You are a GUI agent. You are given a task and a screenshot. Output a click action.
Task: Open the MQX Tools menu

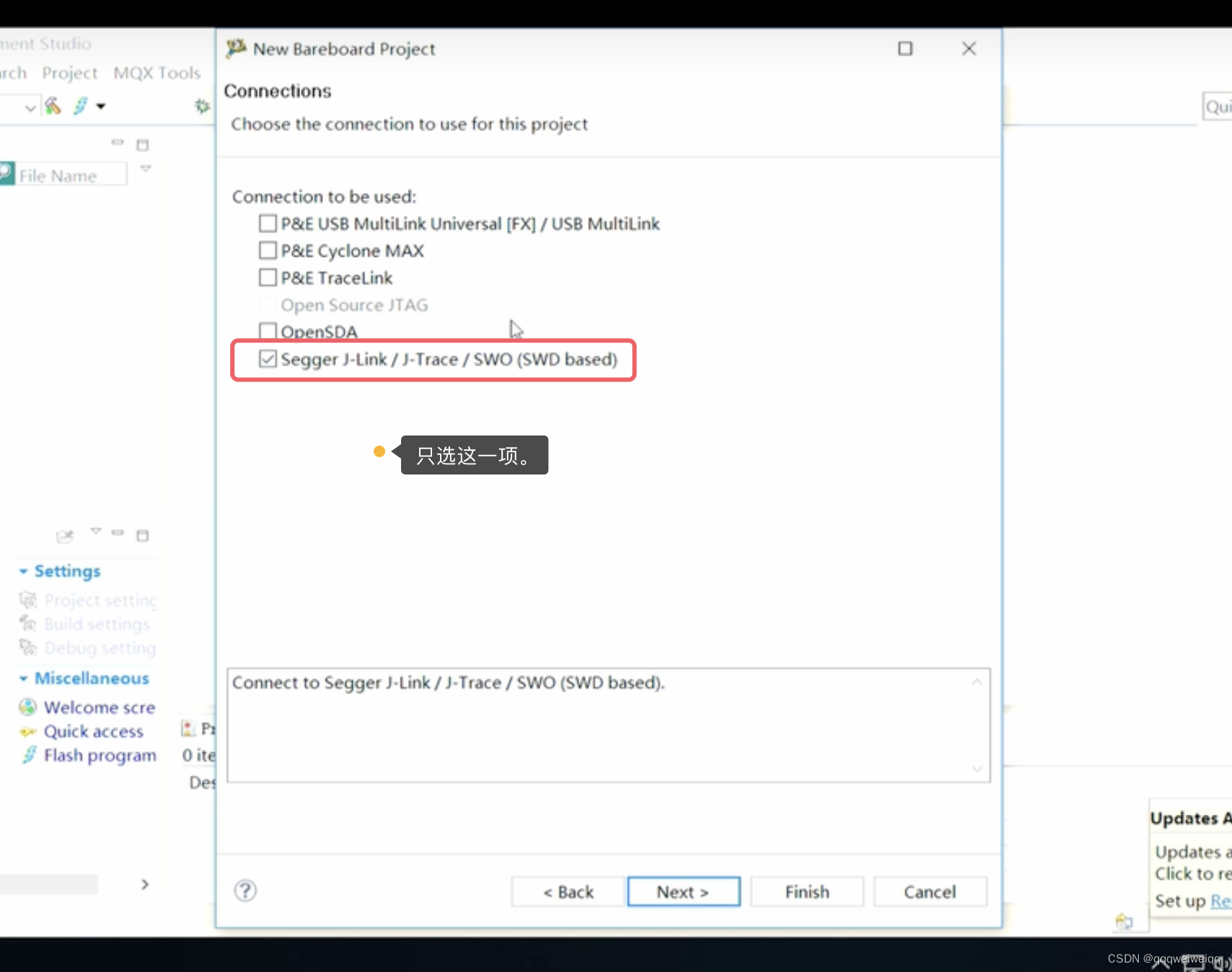[157, 72]
